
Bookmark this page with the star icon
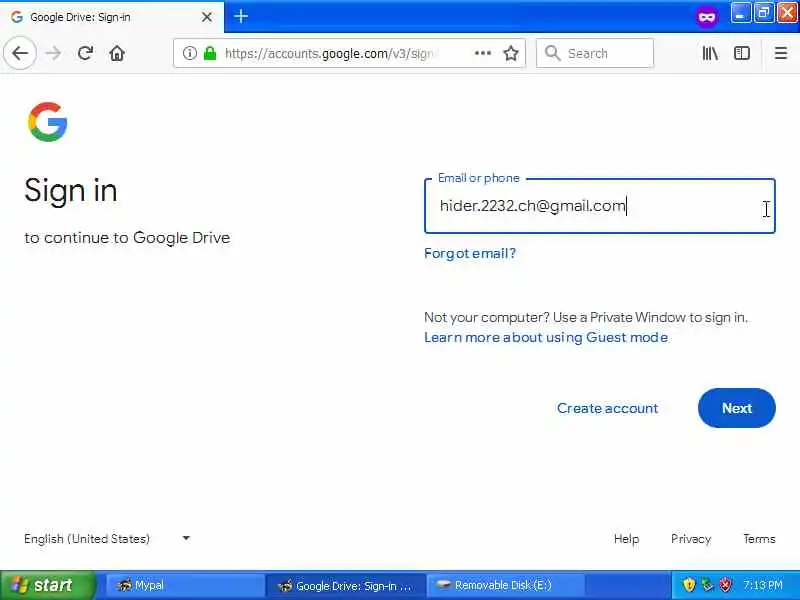511,53
